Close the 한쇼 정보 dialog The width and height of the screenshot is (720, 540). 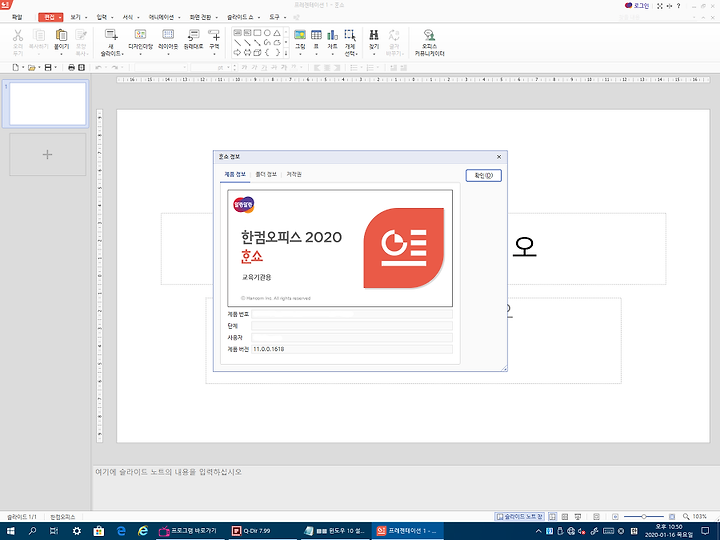[x=499, y=157]
